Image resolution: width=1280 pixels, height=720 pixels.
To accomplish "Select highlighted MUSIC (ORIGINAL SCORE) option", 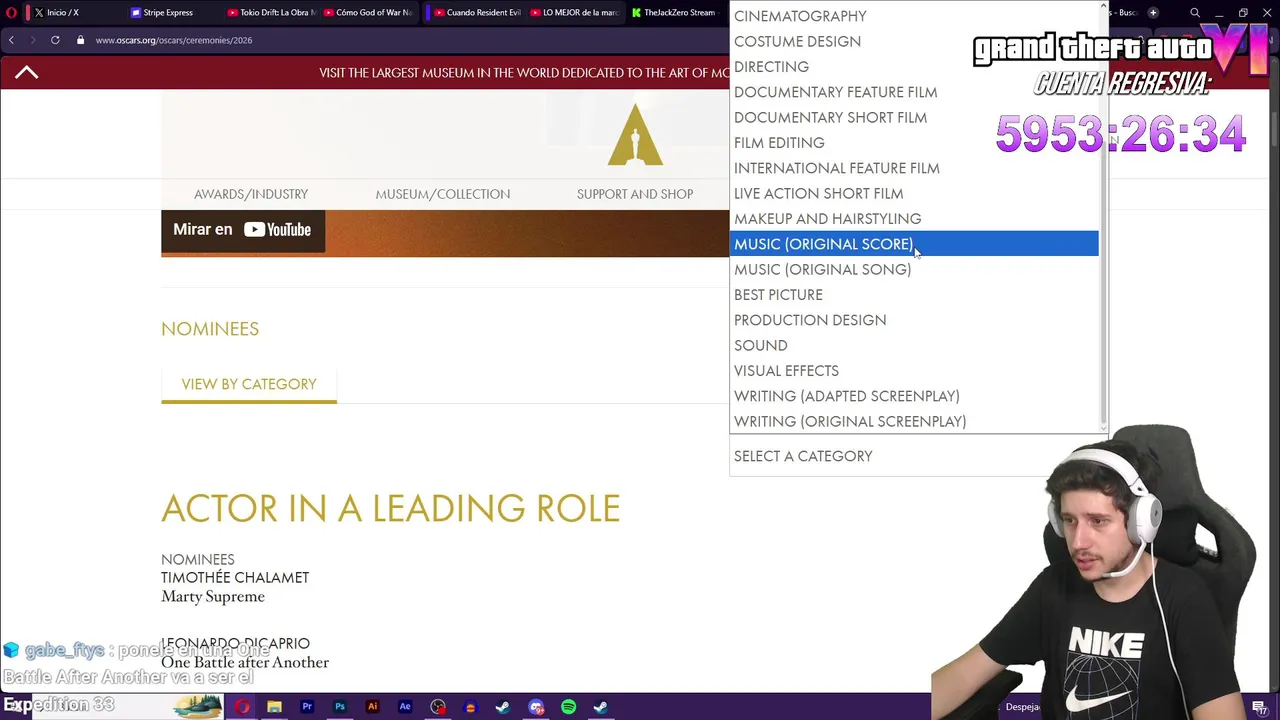I will 914,244.
